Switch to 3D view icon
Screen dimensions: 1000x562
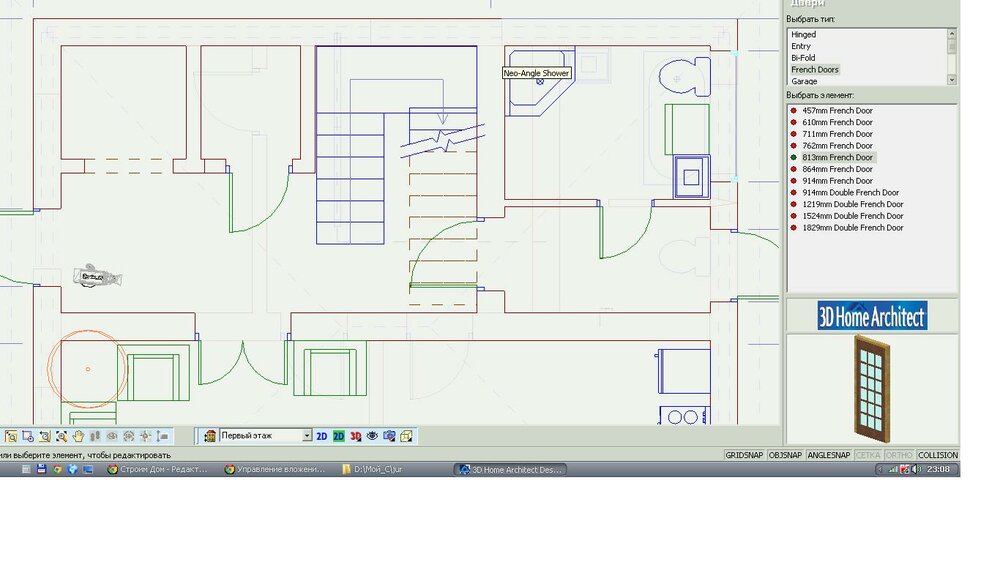pyautogui.click(x=355, y=436)
